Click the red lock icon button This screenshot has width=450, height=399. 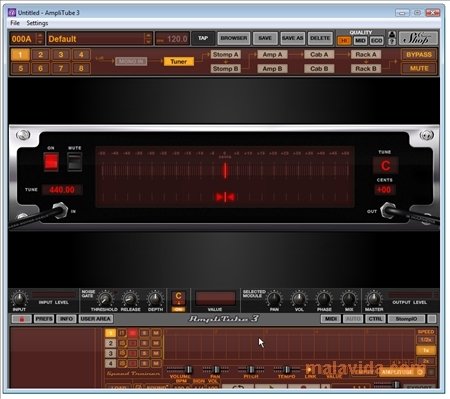pyautogui.click(x=22, y=319)
